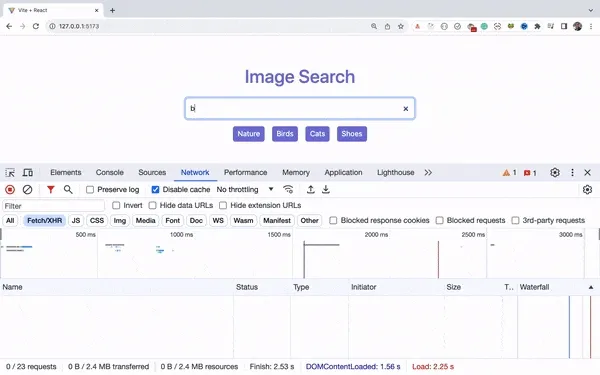
Task: Check Hide data URLs checkbox
Action: pos(152,205)
